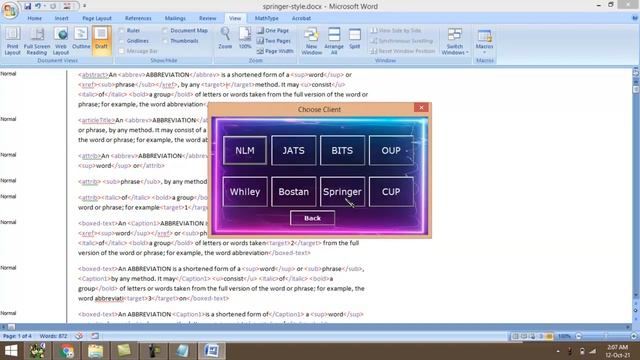Open the Acrobat tab

point(301,18)
